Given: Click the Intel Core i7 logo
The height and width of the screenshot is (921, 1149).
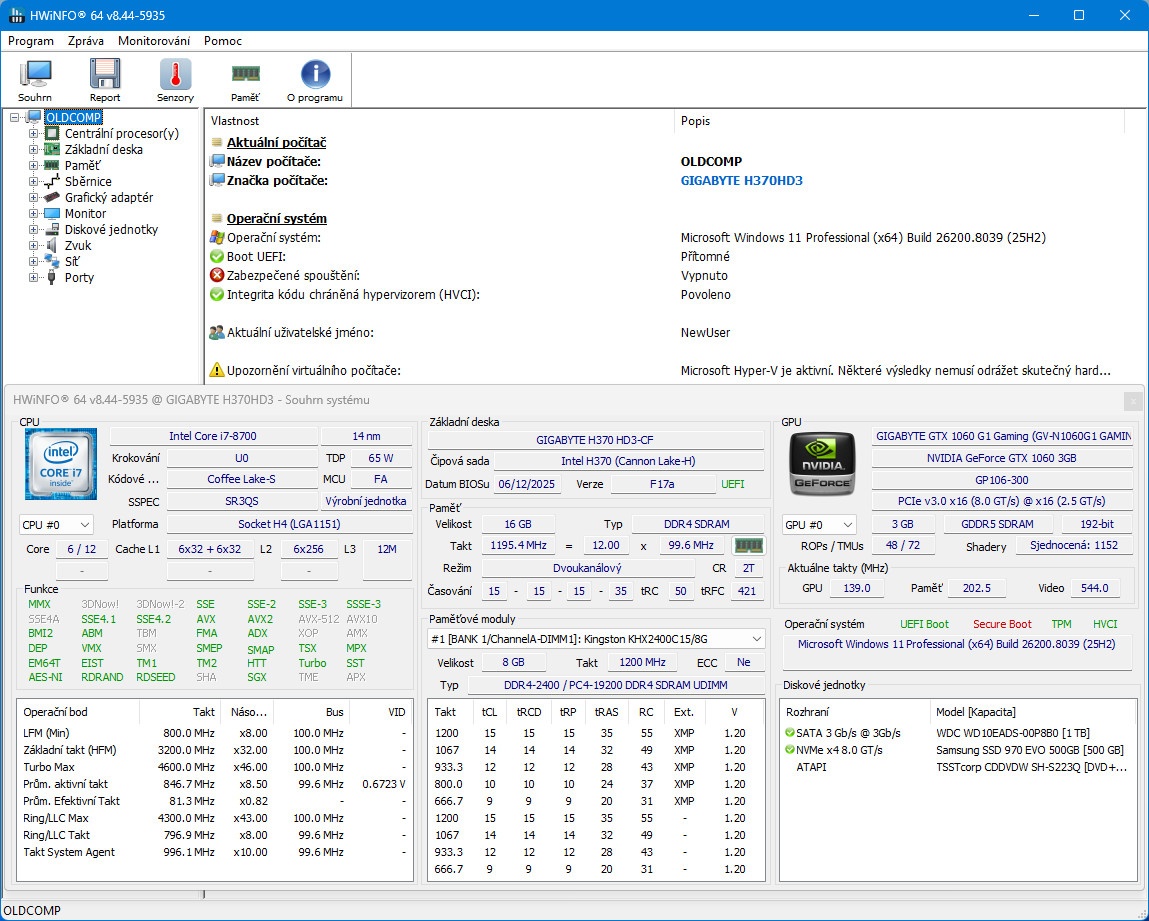Looking at the screenshot, I should 60,465.
